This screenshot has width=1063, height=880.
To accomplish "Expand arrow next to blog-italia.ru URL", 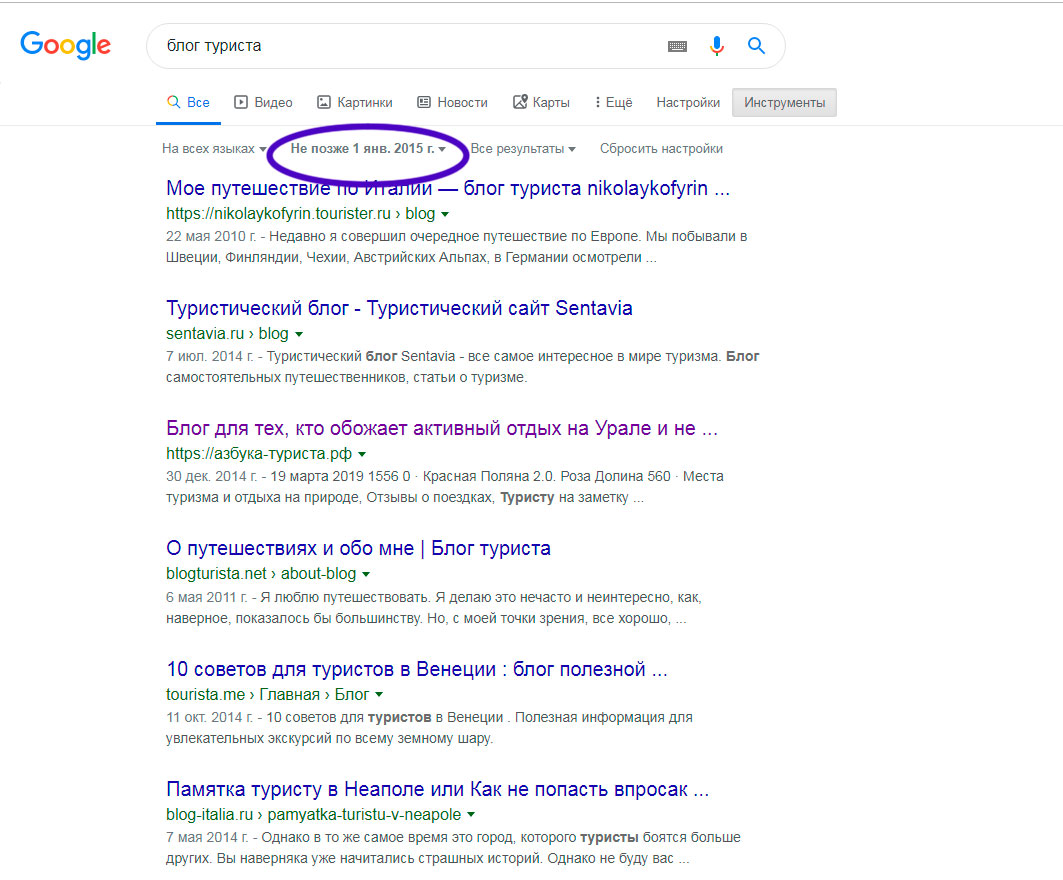I will click(x=471, y=815).
